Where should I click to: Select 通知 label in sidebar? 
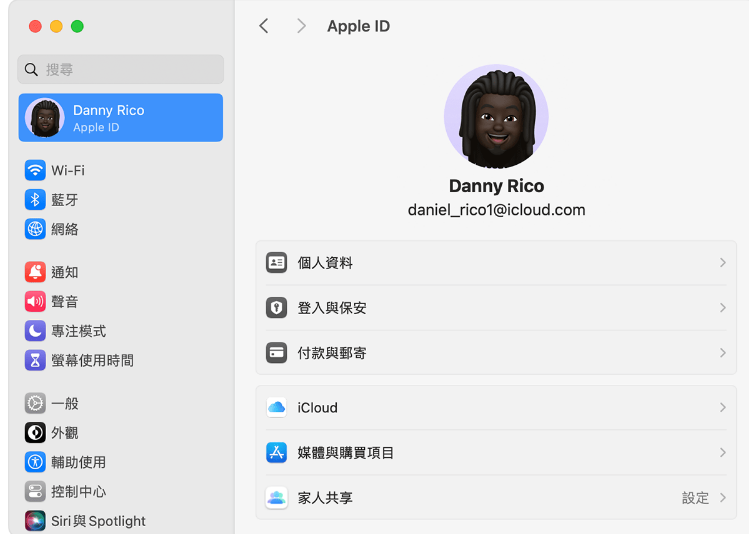pyautogui.click(x=64, y=272)
